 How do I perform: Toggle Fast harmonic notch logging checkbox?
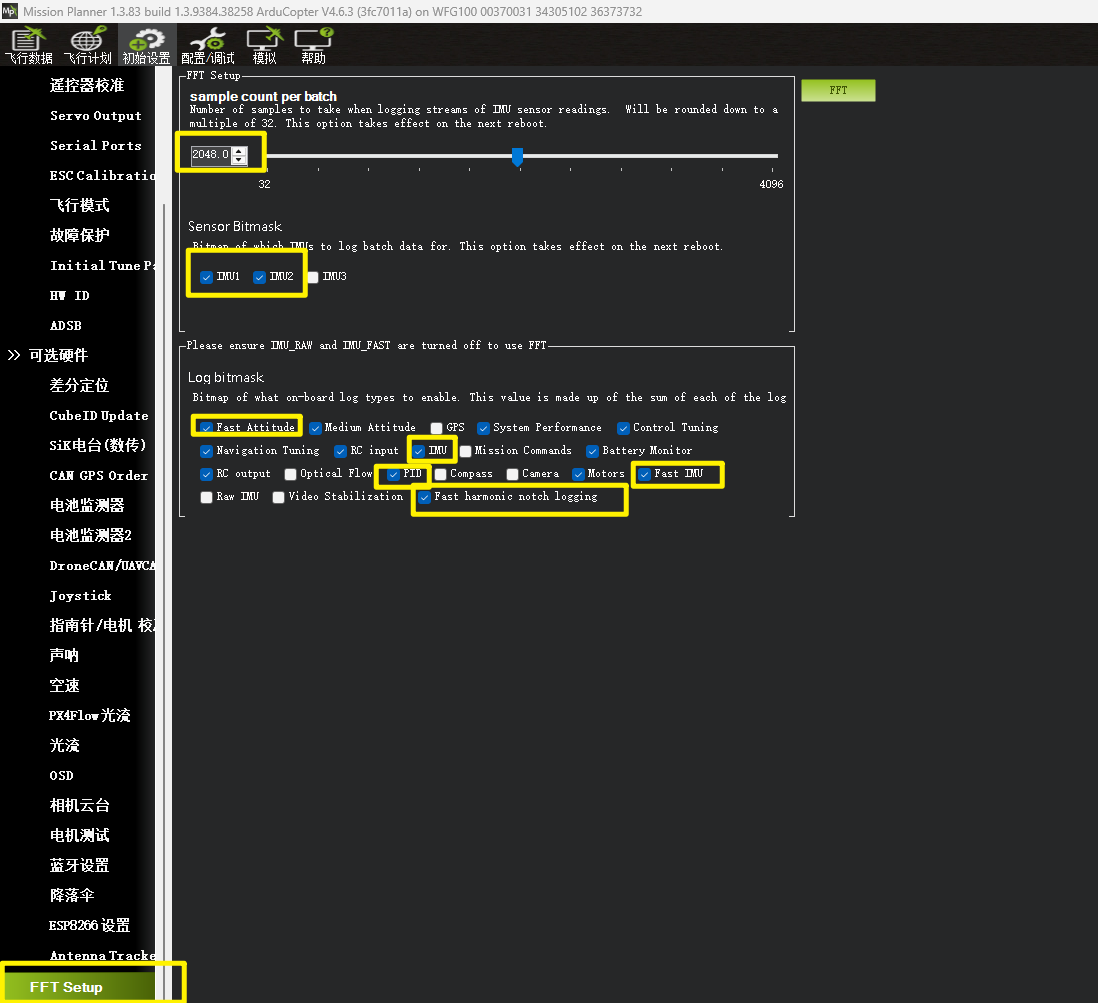pos(424,497)
